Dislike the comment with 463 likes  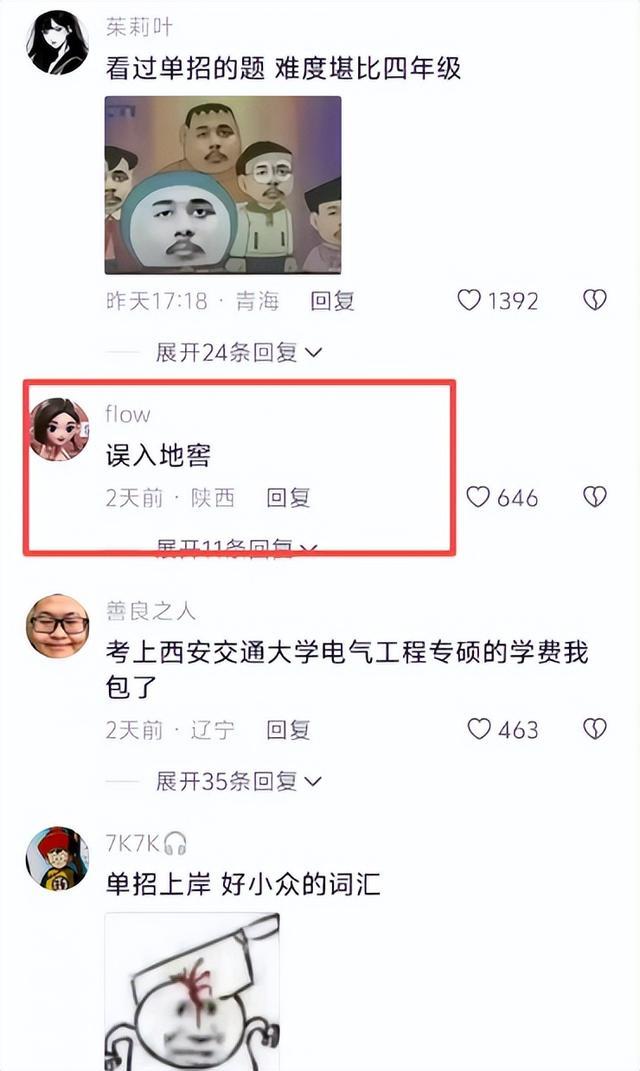pos(595,729)
